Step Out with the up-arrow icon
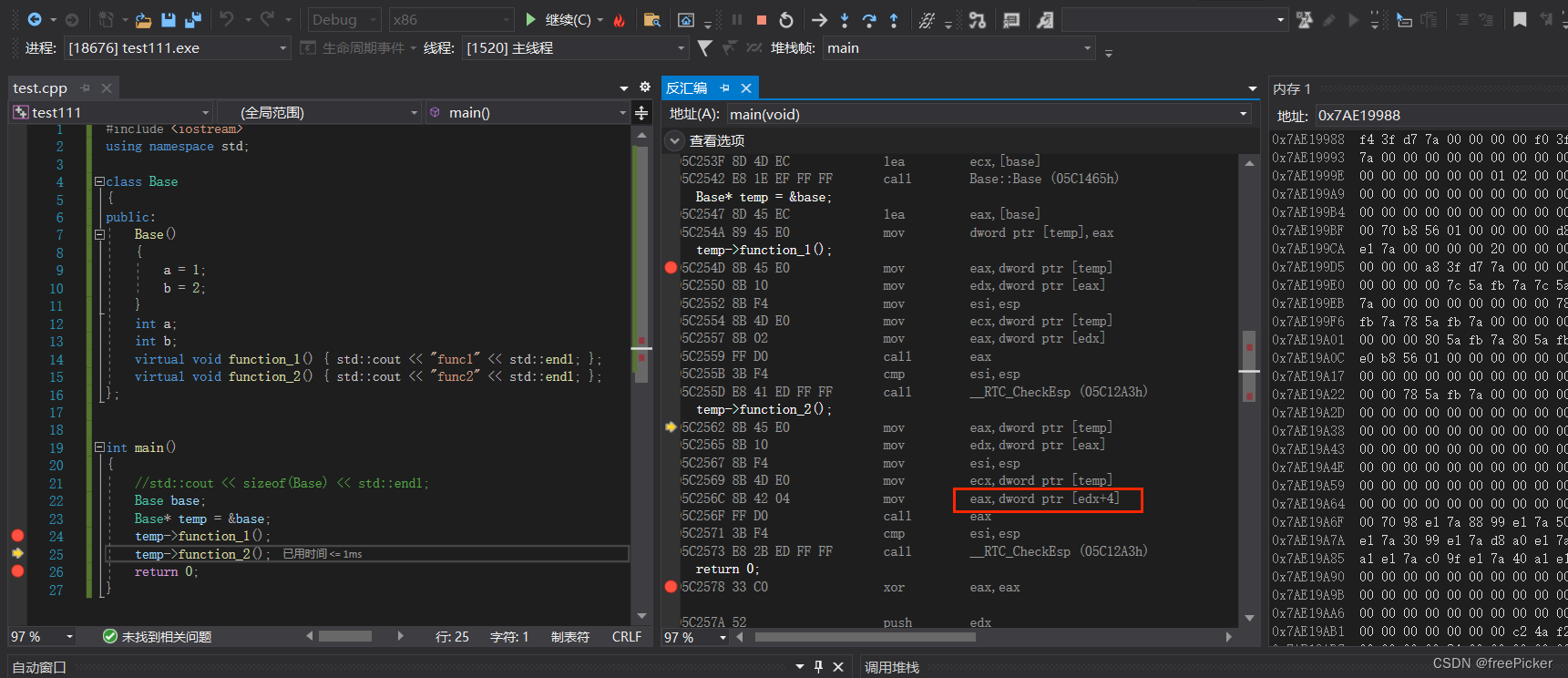This screenshot has height=678, width=1568. (x=894, y=19)
